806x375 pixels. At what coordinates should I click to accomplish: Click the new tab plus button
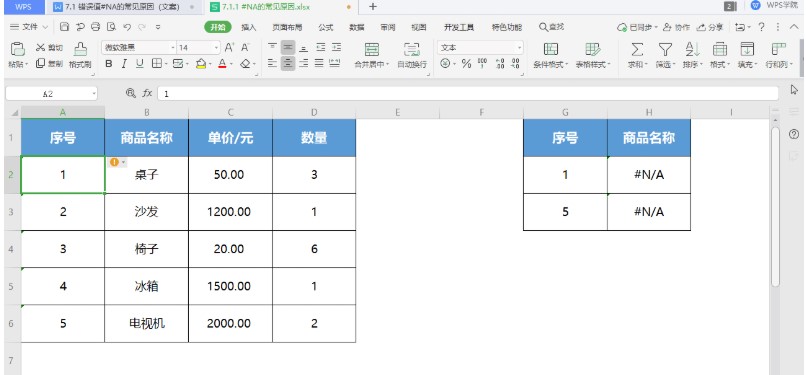[373, 7]
